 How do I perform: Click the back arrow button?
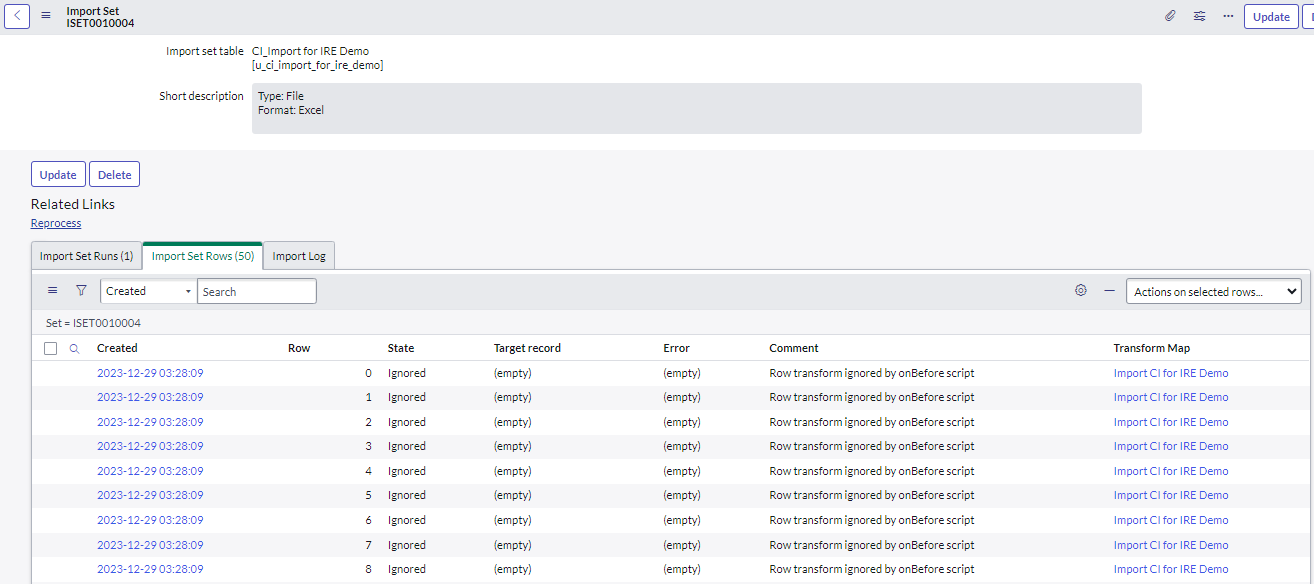pos(18,16)
